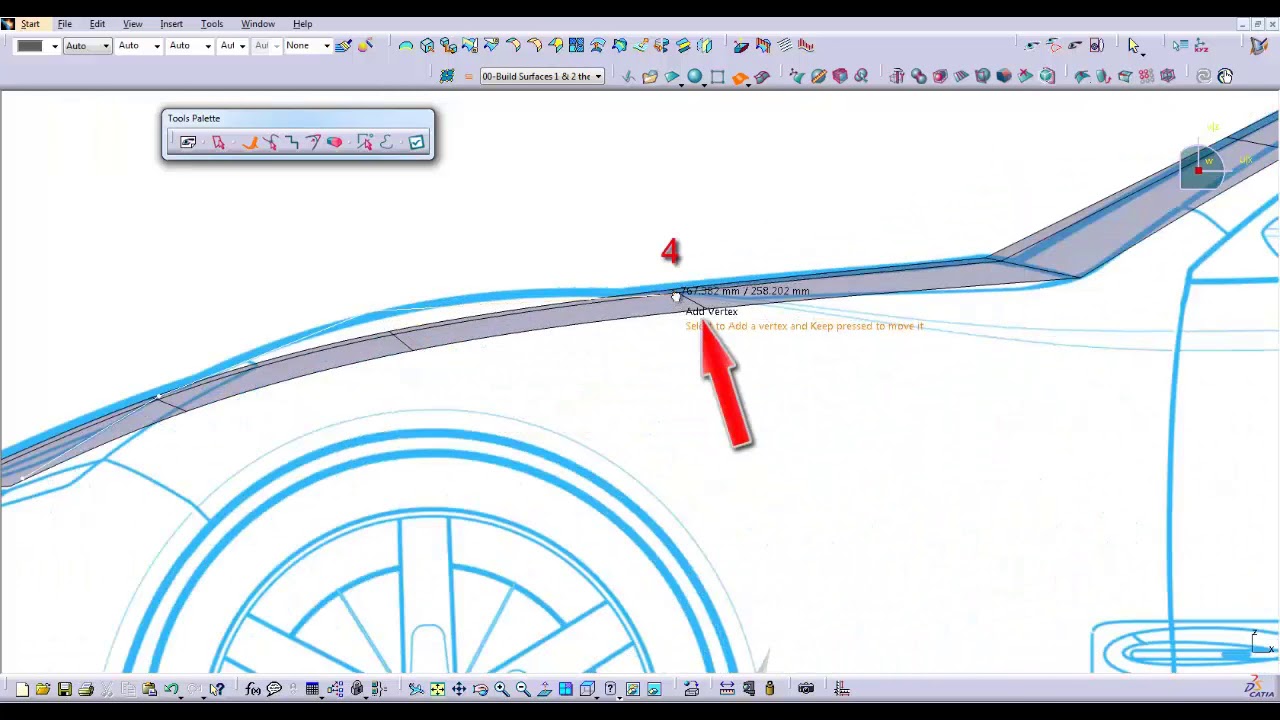Viewport: 1280px width, 720px height.
Task: Open the first Auto graphic properties dropdown
Action: [x=87, y=46]
